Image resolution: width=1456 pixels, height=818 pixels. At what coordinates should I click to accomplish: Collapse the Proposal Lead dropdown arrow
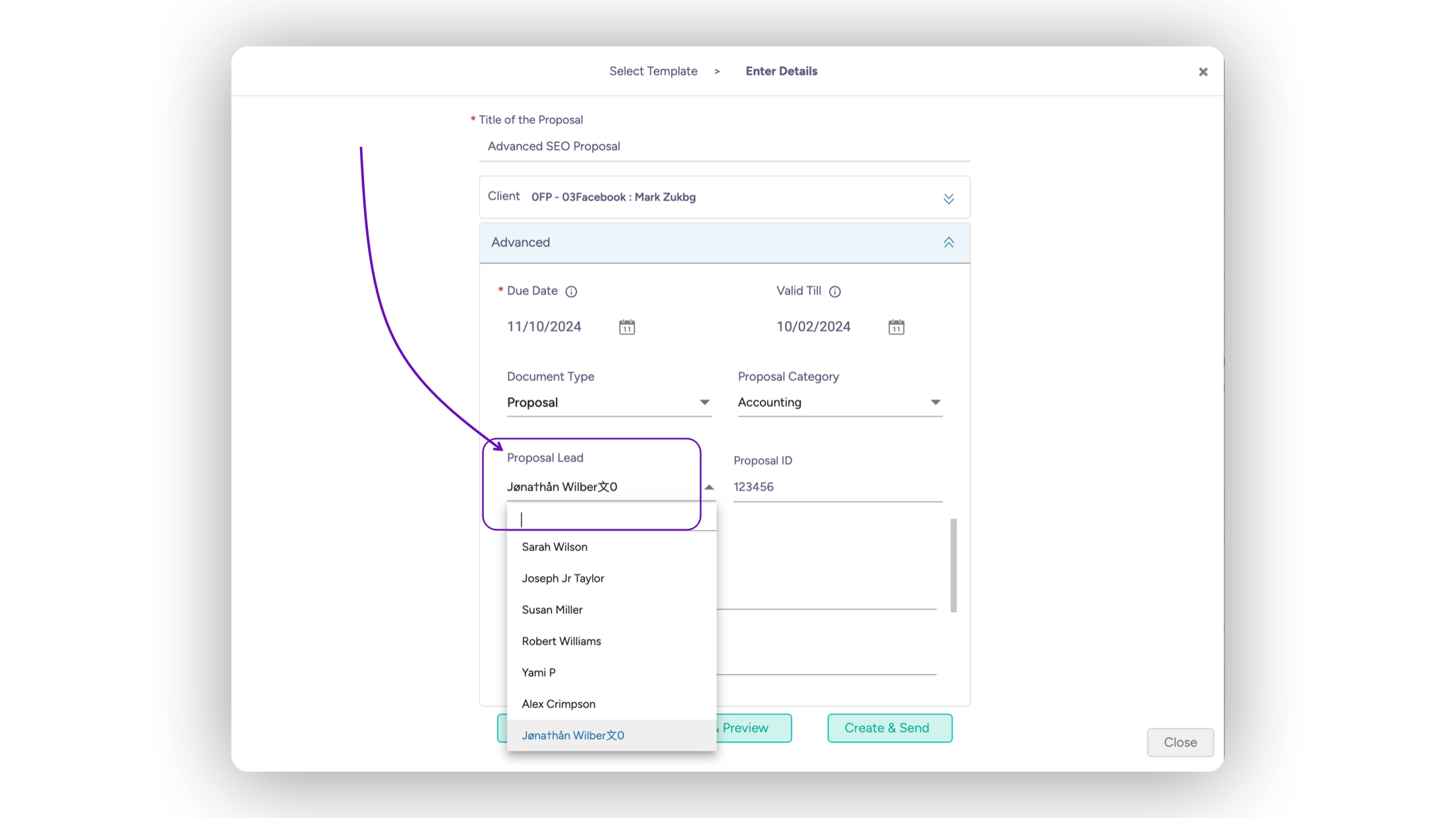click(x=709, y=487)
